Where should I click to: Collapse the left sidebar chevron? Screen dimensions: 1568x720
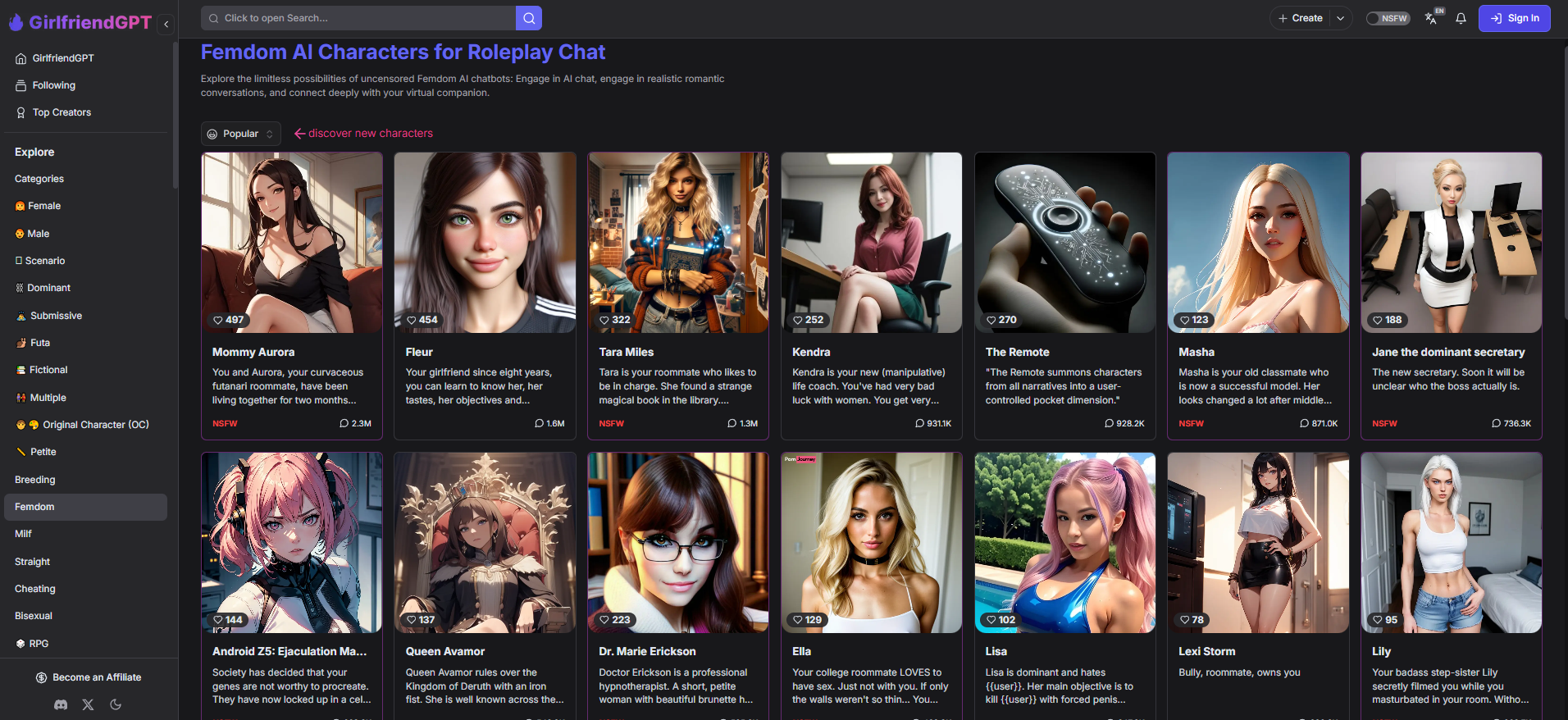[166, 24]
